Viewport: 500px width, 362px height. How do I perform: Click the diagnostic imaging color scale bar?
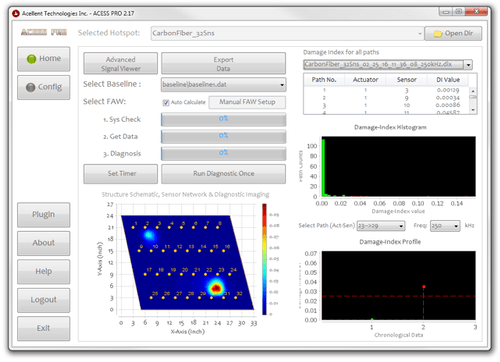click(x=264, y=259)
